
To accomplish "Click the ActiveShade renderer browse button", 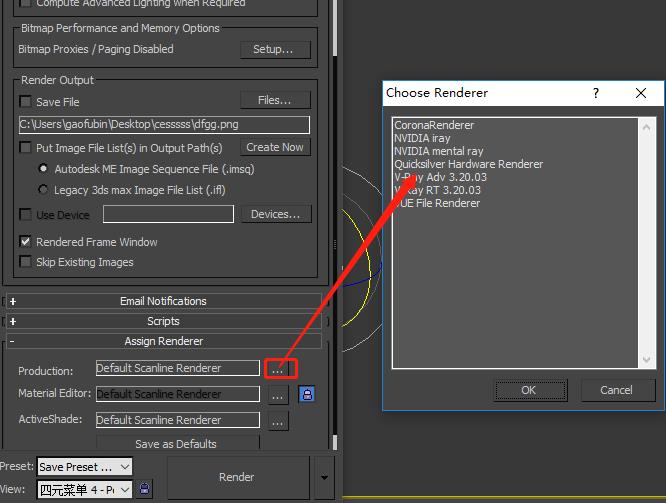I will (x=279, y=421).
